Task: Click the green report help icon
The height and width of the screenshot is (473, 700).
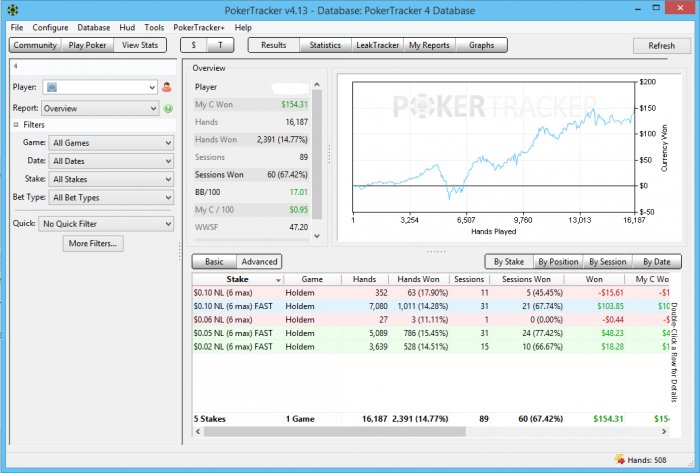Action: pos(168,108)
